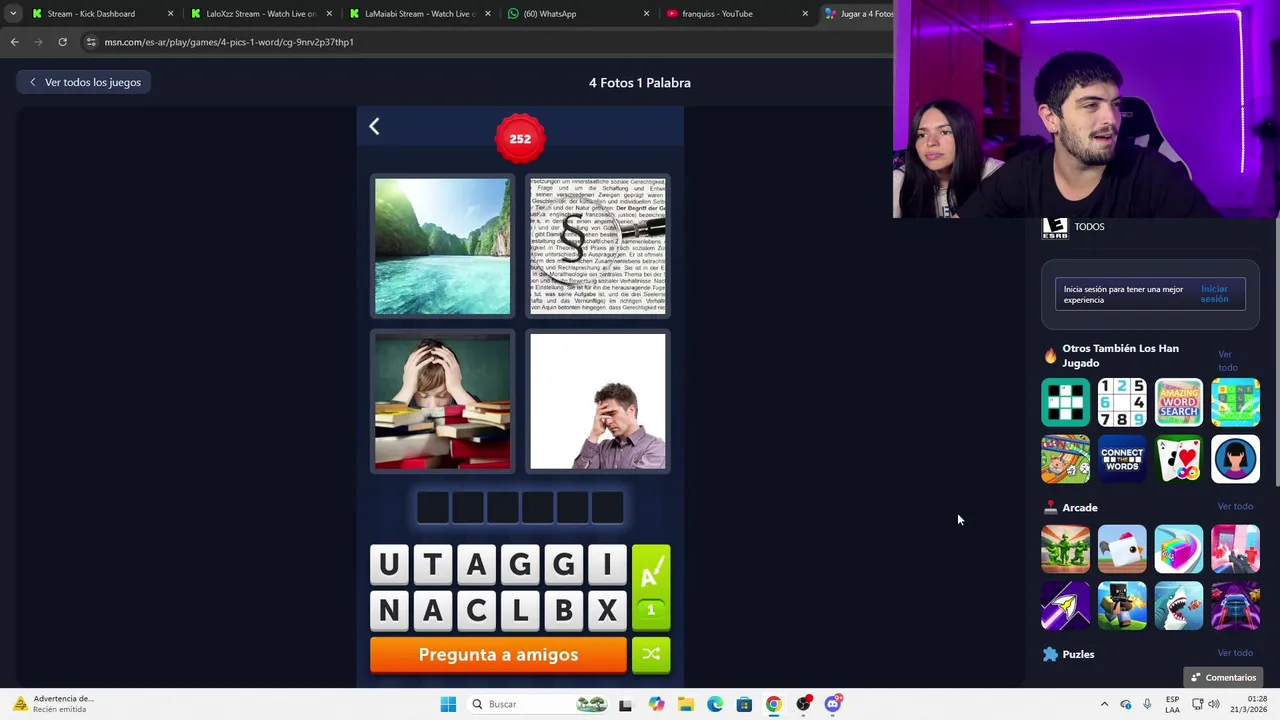Click Pregunta a amigos button
This screenshot has height=720, width=1280.
tap(498, 654)
